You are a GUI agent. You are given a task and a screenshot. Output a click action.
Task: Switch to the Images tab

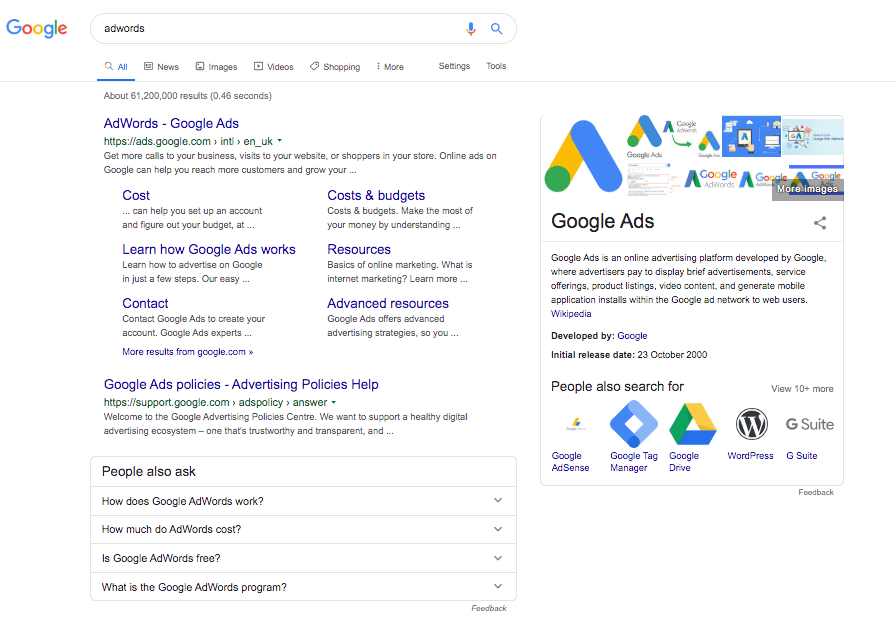click(x=216, y=67)
